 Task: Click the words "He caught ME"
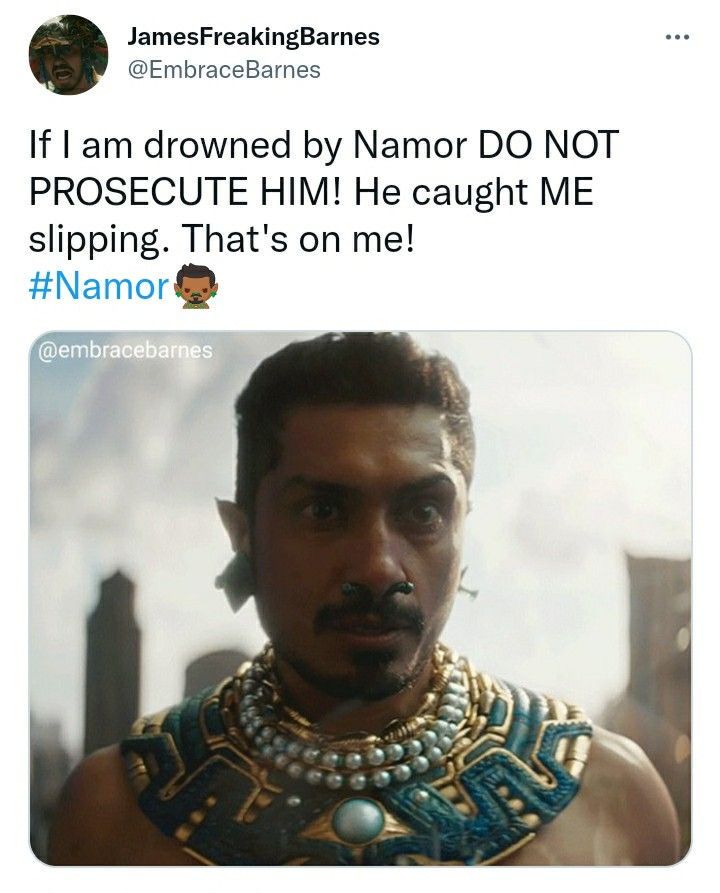pyautogui.click(x=474, y=193)
